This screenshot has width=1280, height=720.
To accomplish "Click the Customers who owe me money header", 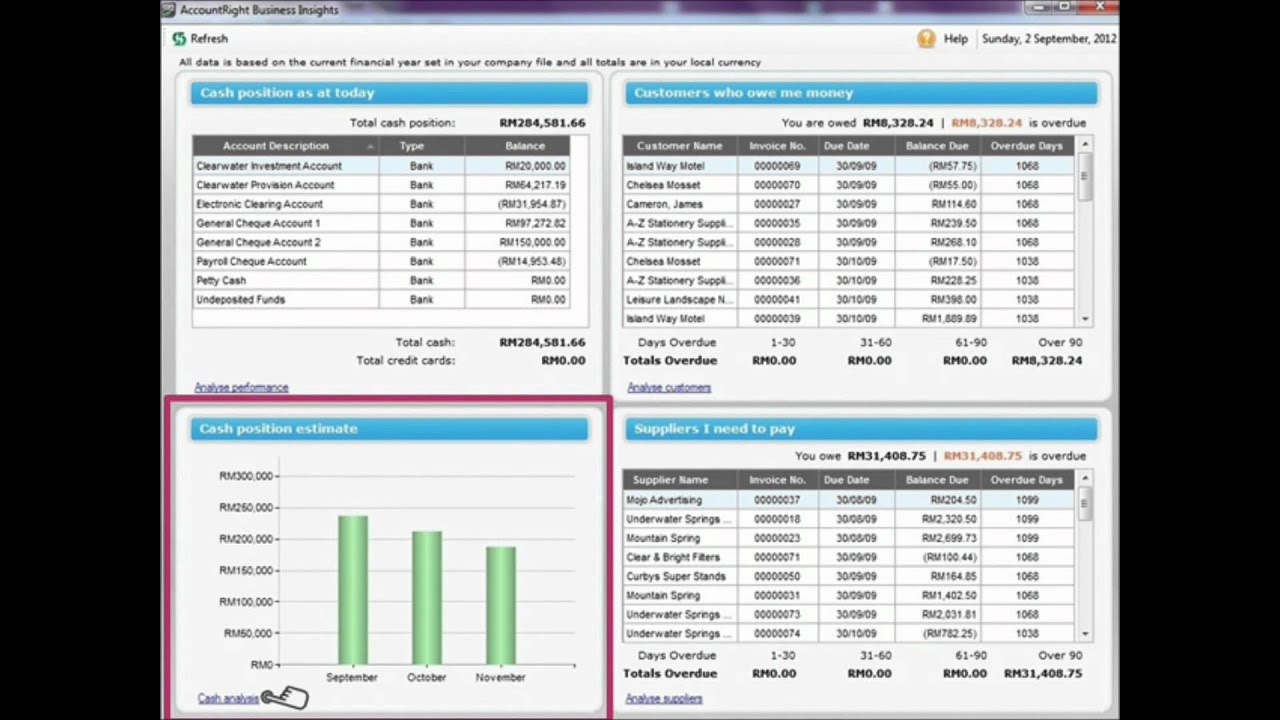I will tap(861, 93).
